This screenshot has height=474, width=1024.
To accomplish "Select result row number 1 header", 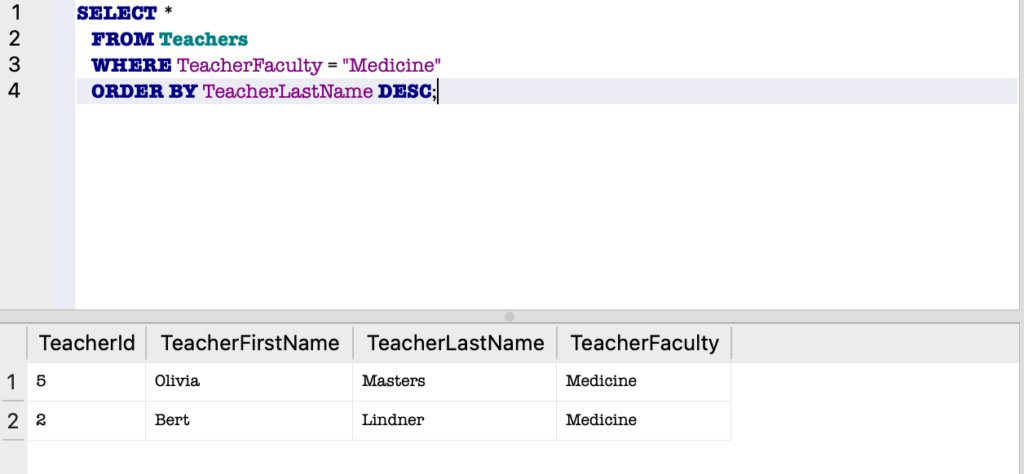I will pyautogui.click(x=12, y=381).
